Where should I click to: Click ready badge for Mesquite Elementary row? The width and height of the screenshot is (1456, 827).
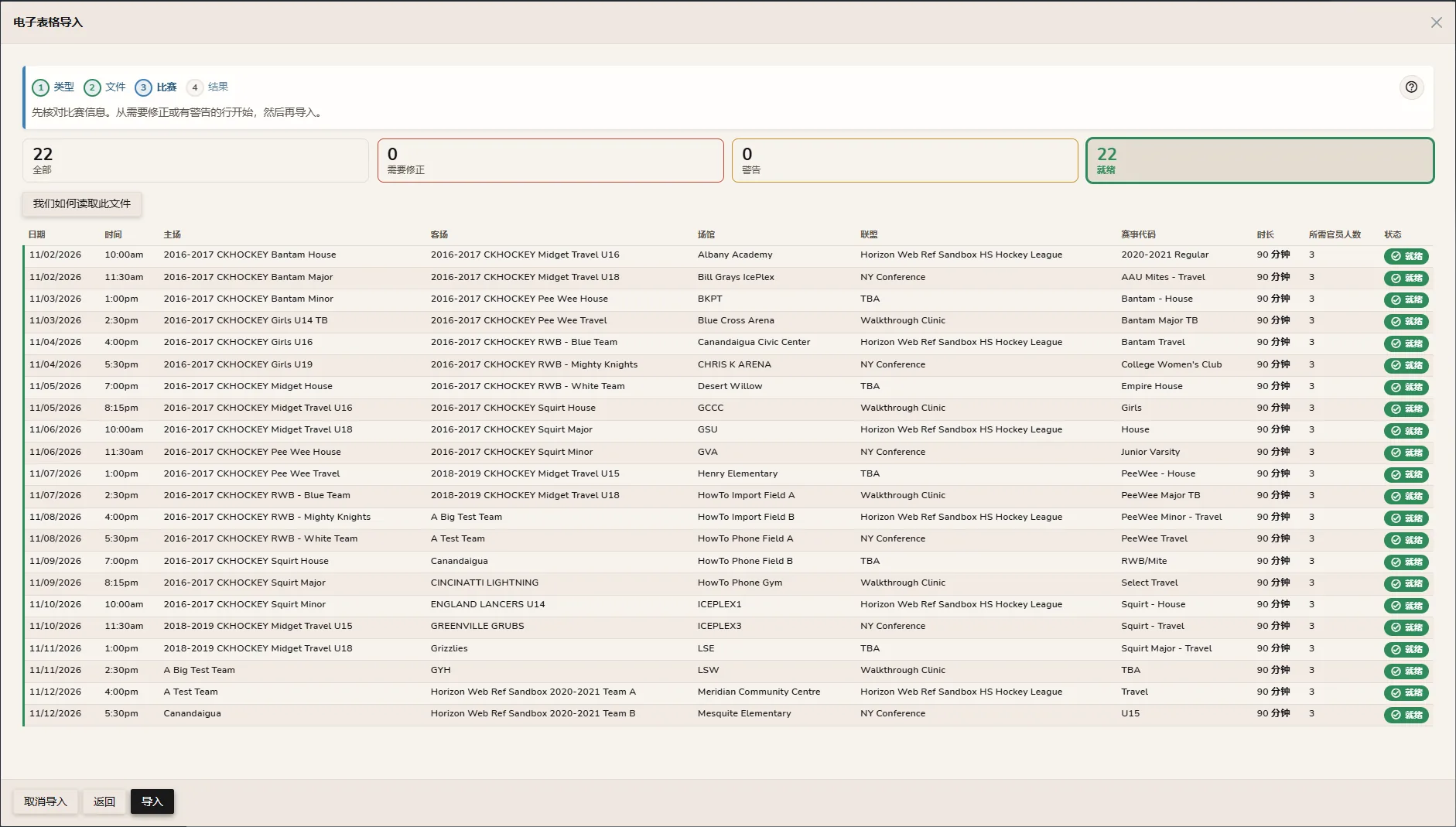pos(1406,715)
